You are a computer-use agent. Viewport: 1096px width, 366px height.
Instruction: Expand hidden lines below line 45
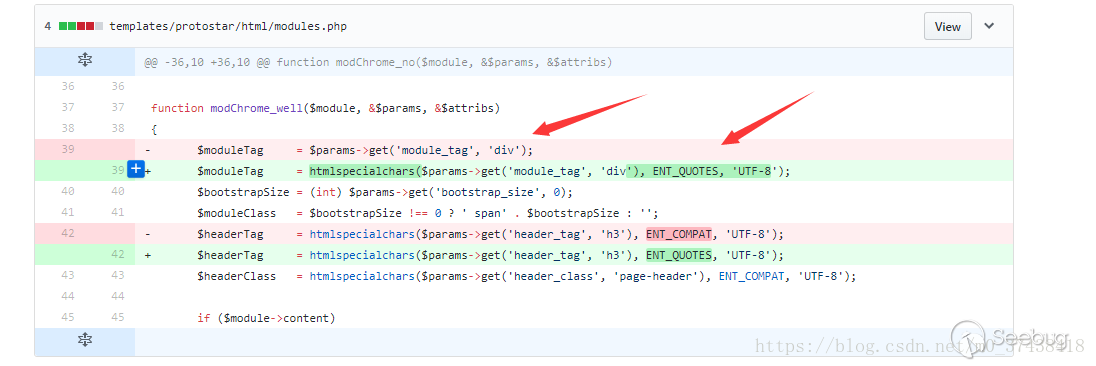click(x=85, y=340)
